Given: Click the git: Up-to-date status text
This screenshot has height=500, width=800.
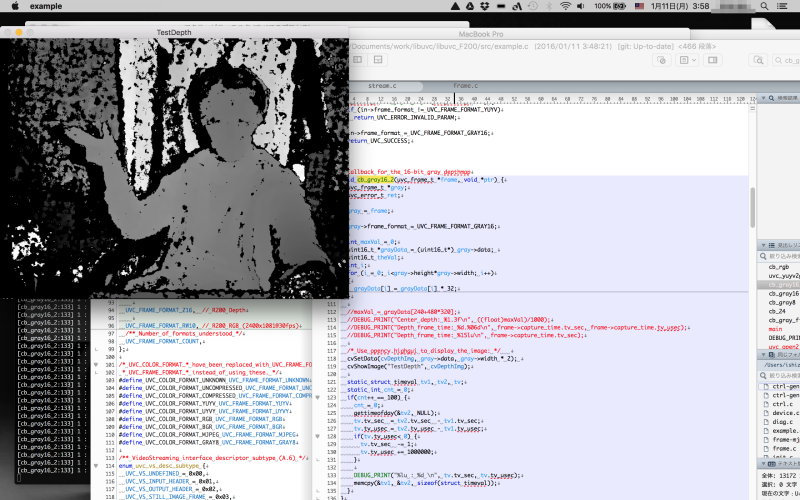Looking at the screenshot, I should coord(645,46).
